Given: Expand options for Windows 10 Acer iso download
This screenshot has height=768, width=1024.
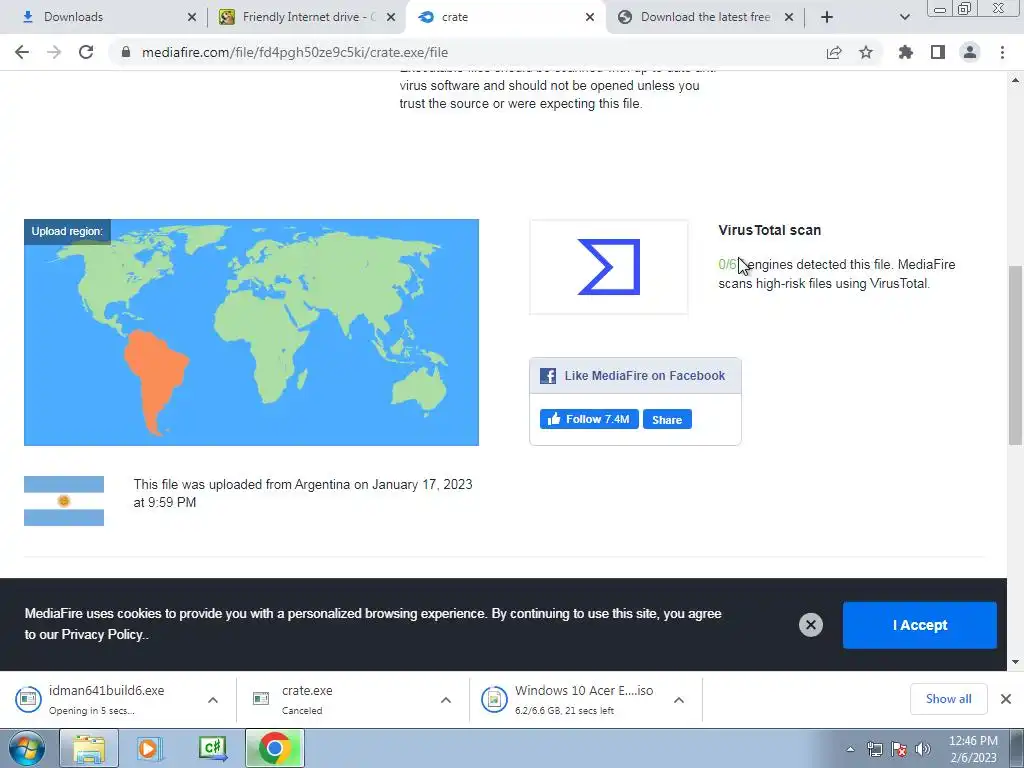Looking at the screenshot, I should 679,700.
